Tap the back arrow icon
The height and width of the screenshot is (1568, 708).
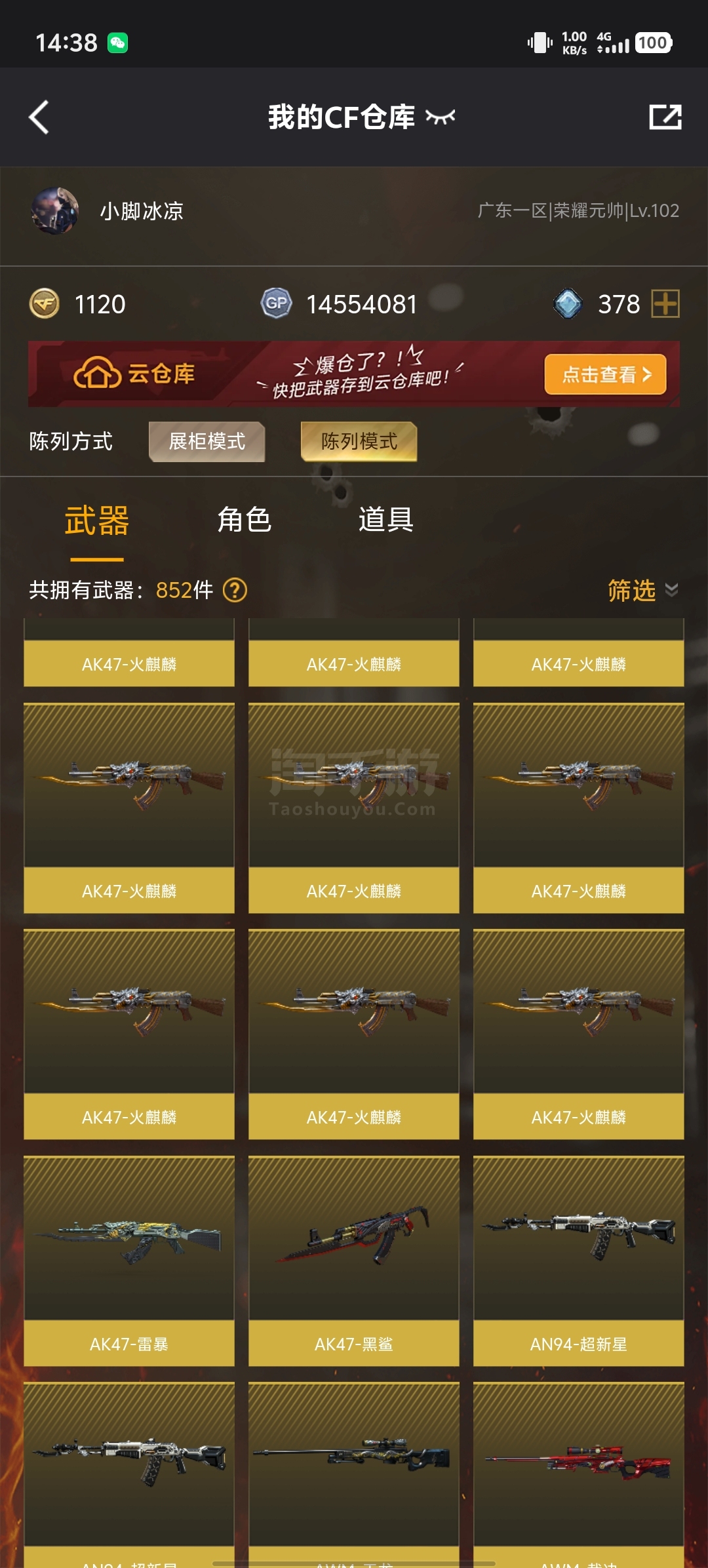coord(39,117)
